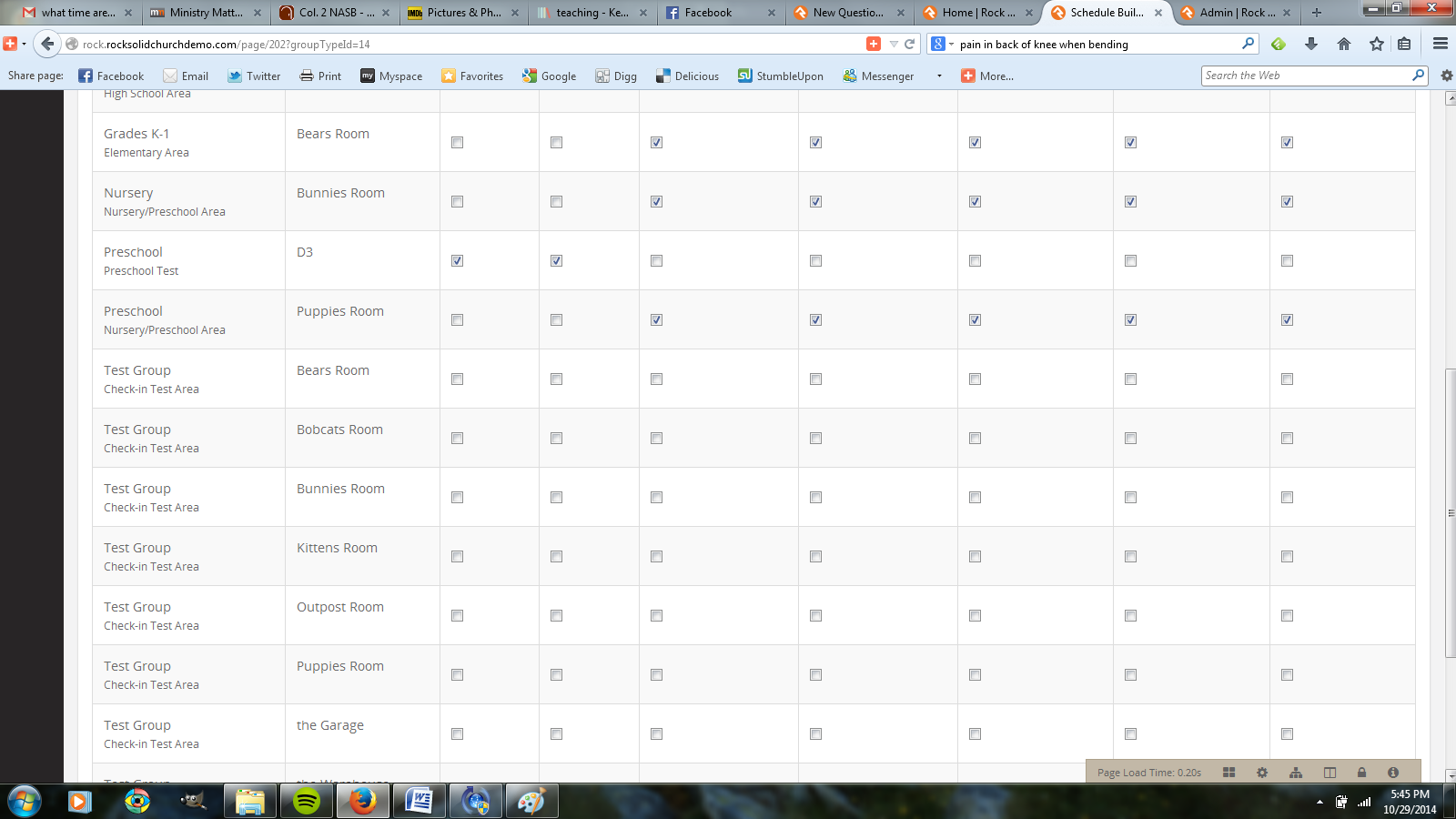Open the Firefox menu button
Viewport: 1456px width, 819px height.
click(x=1440, y=43)
